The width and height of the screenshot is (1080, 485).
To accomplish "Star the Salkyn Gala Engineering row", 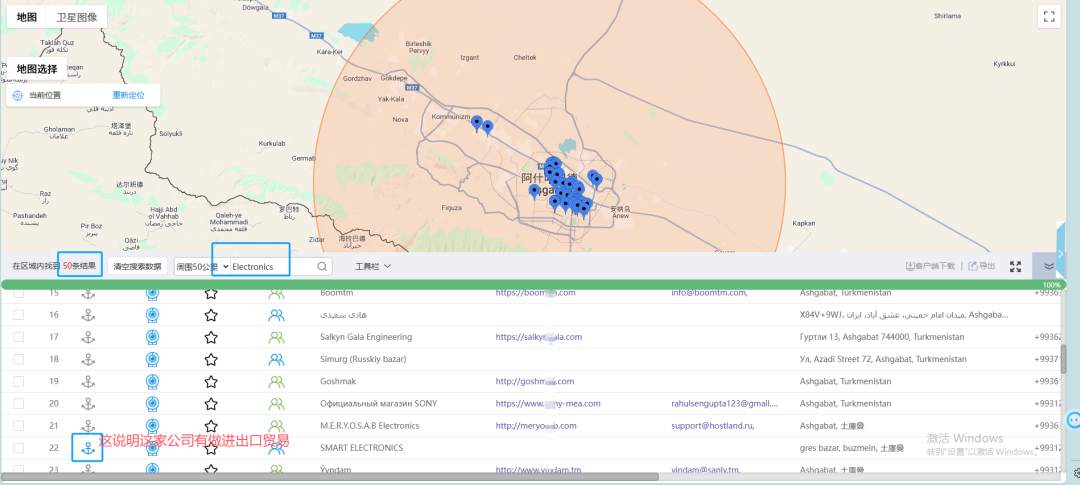I will (x=211, y=338).
